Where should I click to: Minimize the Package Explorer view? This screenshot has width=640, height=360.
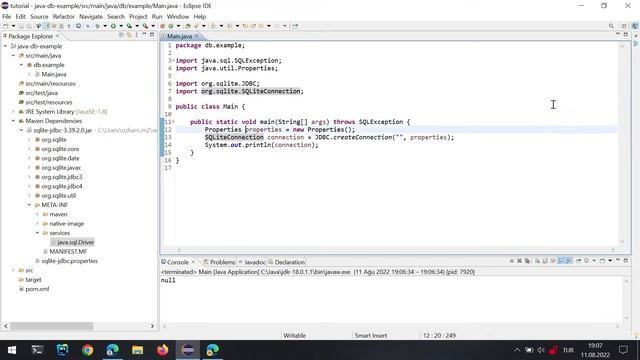pyautogui.click(x=144, y=35)
